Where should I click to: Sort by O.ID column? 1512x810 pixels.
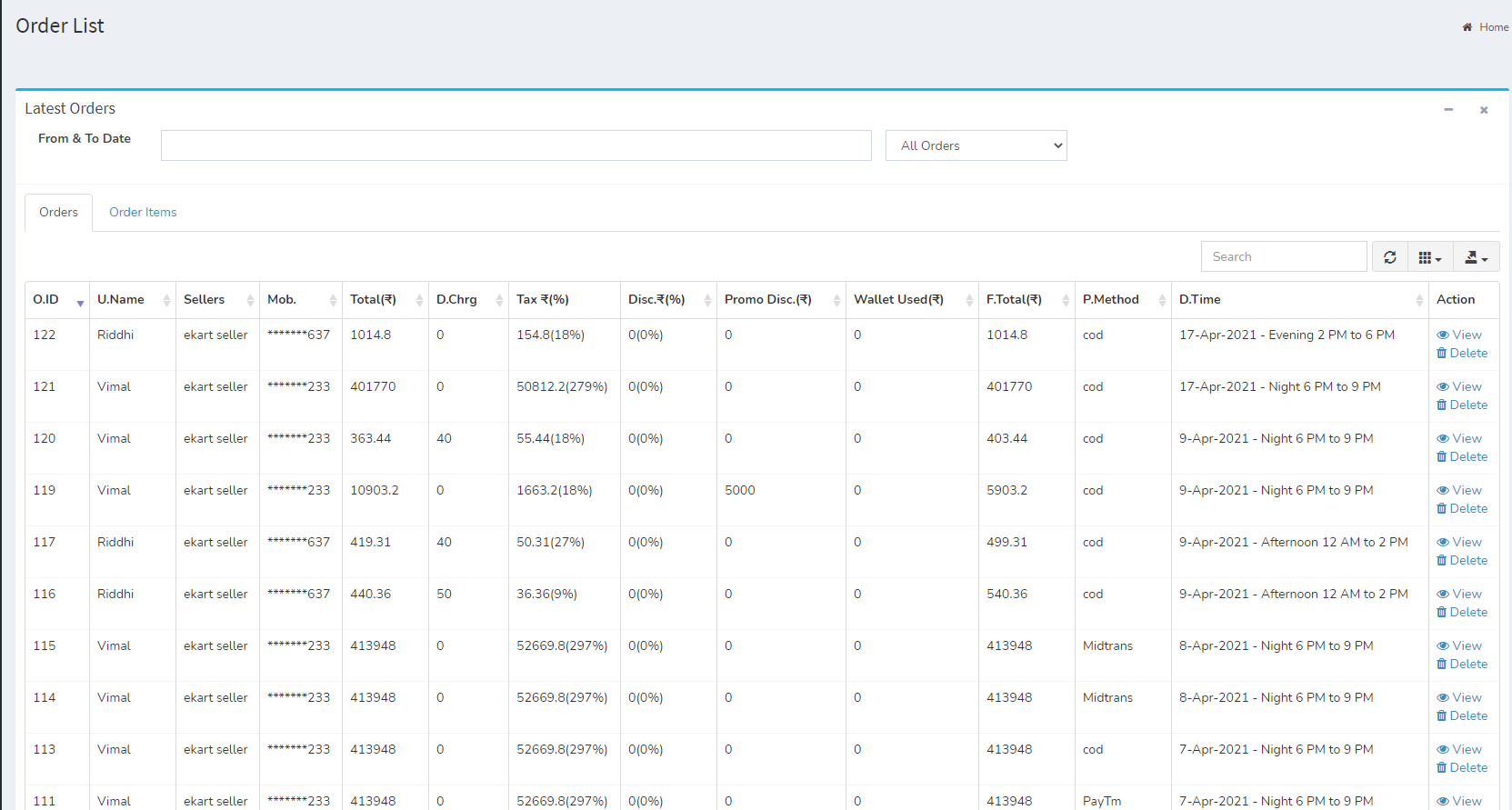pos(57,300)
